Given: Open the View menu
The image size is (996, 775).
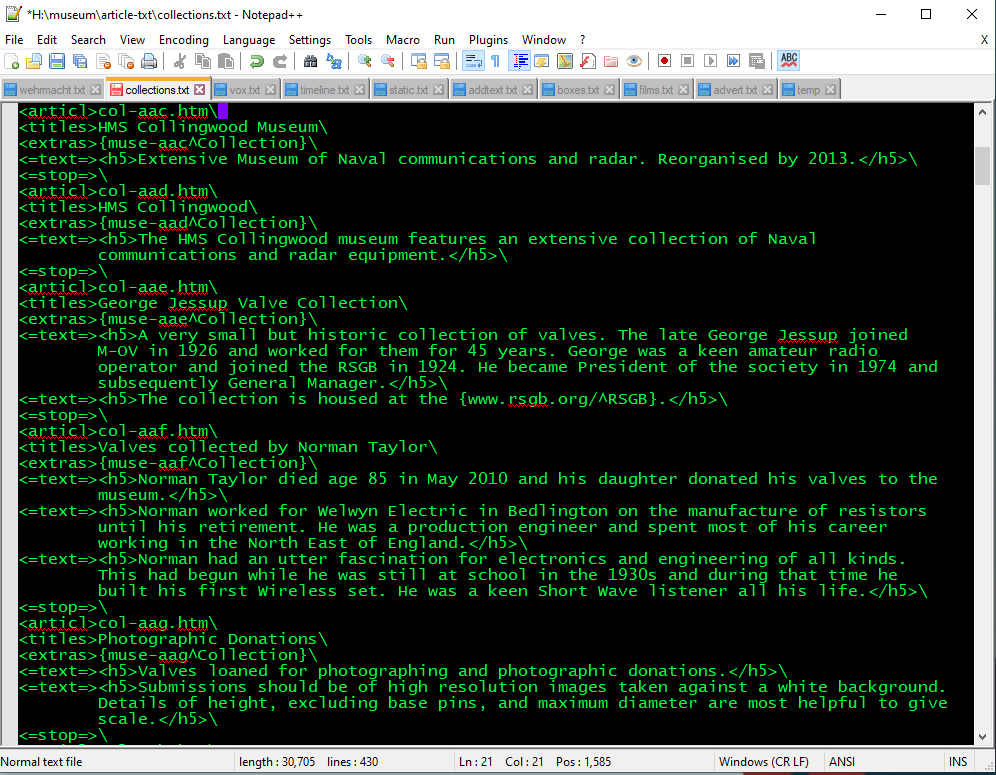Looking at the screenshot, I should 132,39.
